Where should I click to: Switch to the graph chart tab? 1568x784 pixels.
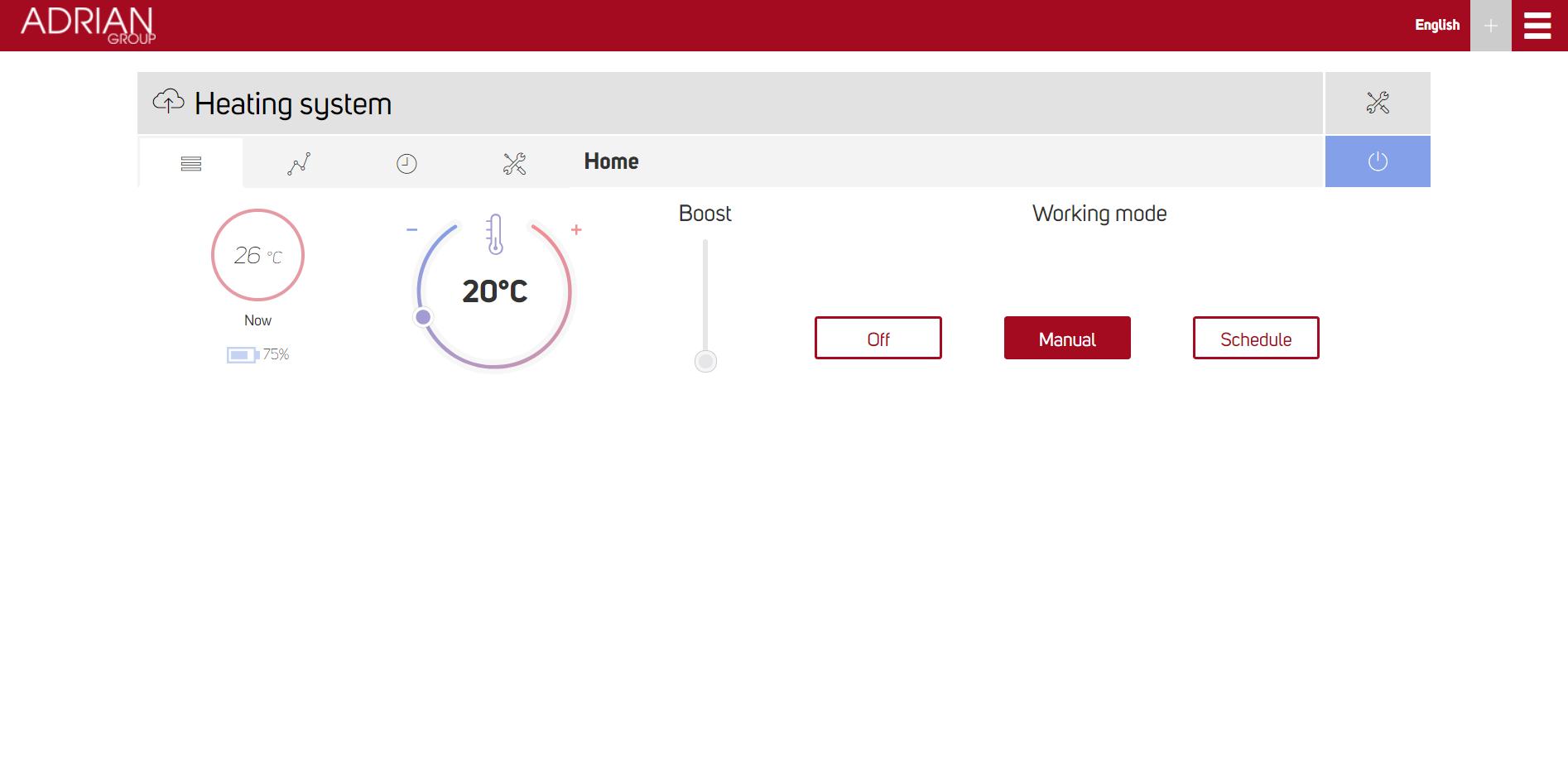[x=299, y=163]
